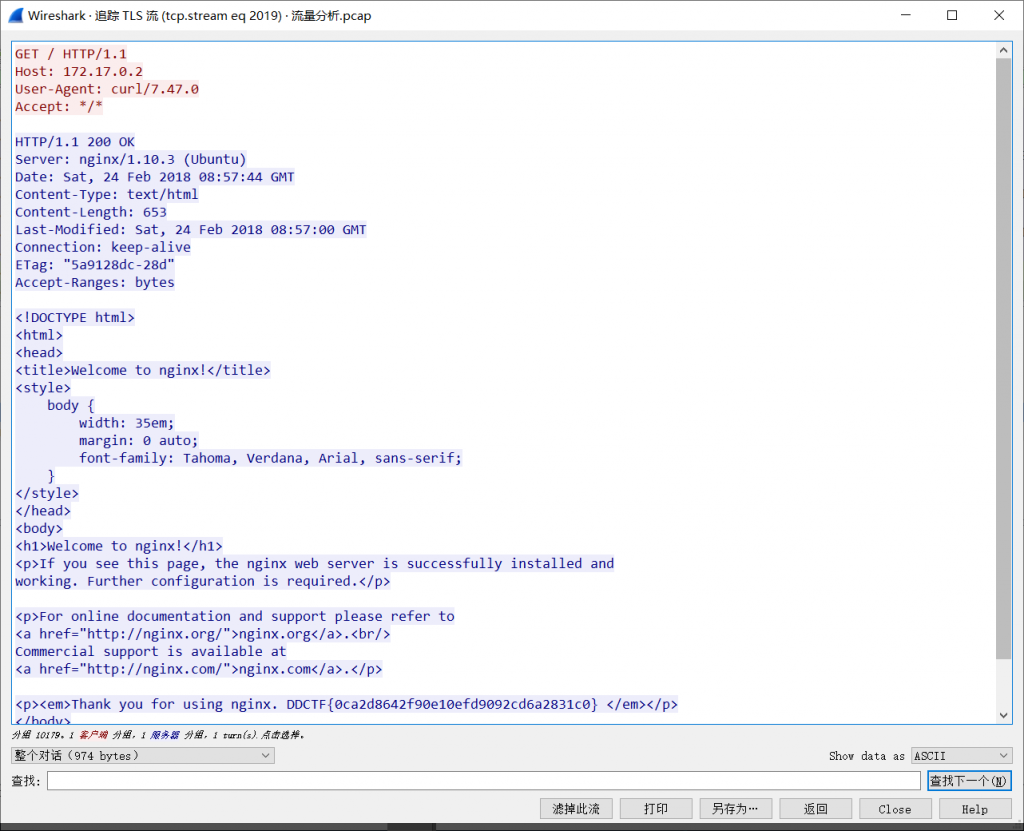Screen dimensions: 1024x831
Task: Click the Close button at the bottom
Action: point(895,809)
